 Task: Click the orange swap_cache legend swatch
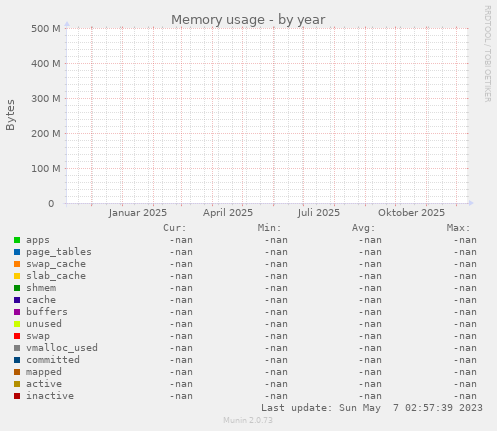pyautogui.click(x=17, y=264)
